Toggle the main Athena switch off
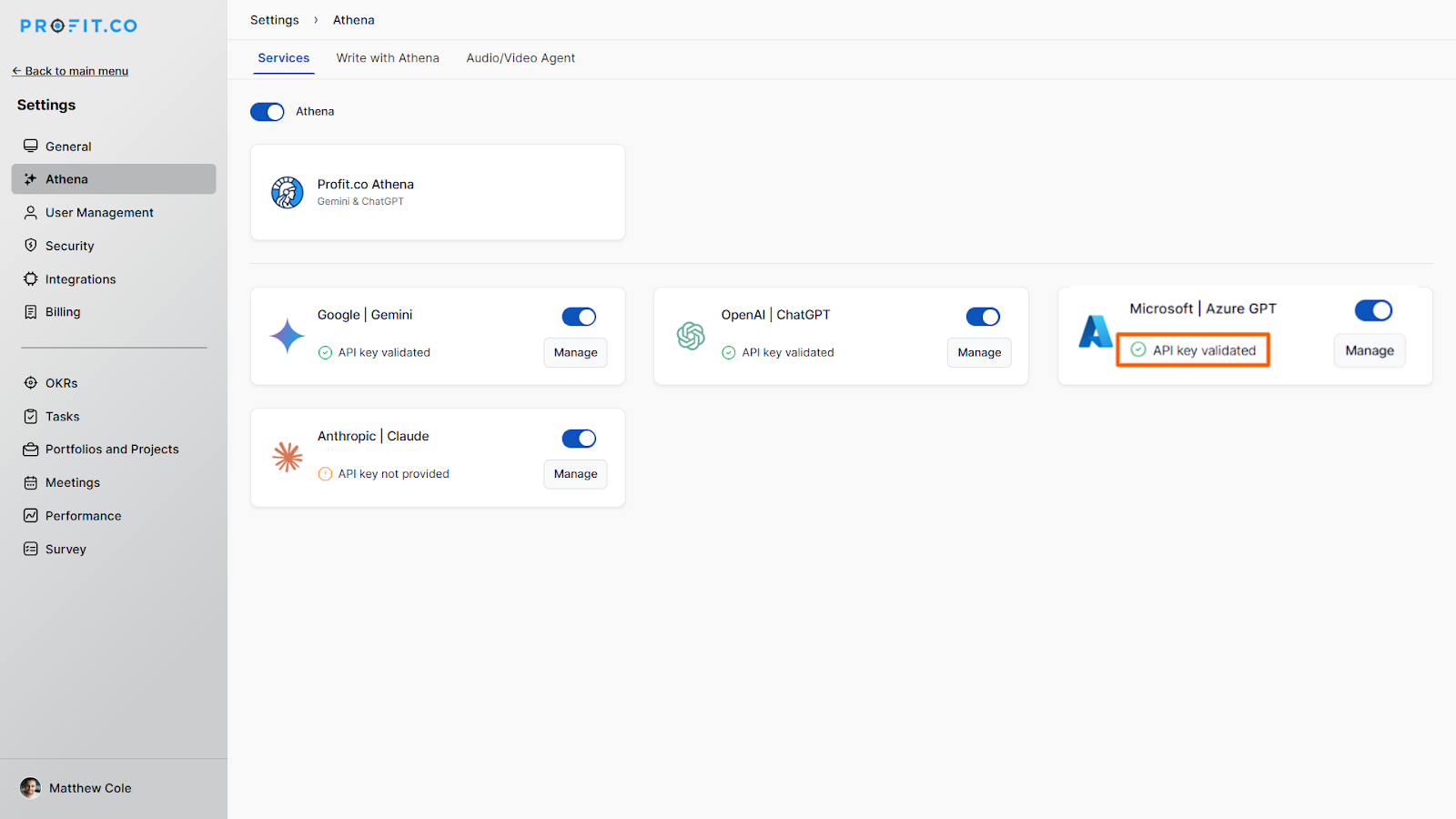 click(x=268, y=112)
